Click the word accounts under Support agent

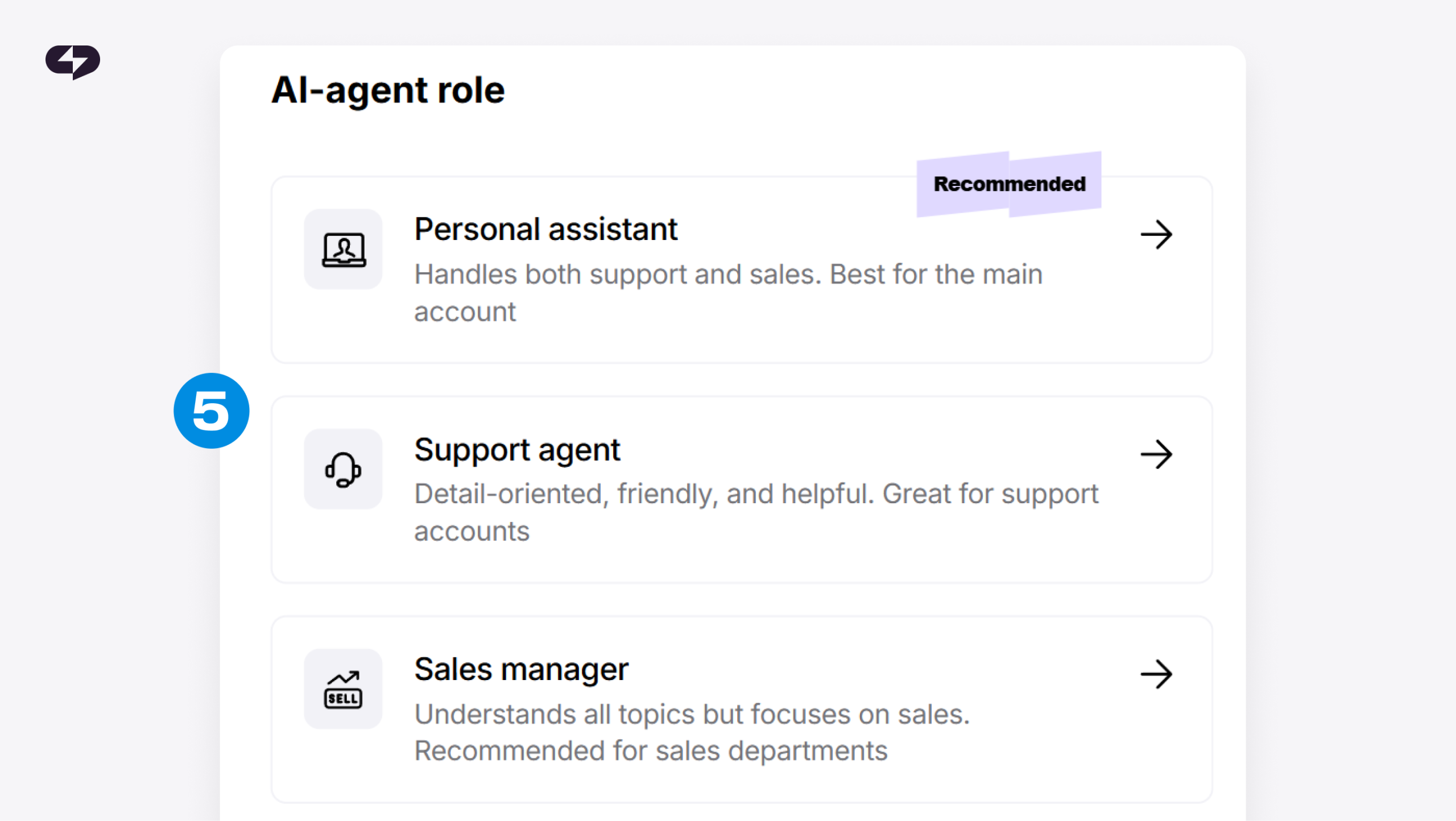[471, 532]
